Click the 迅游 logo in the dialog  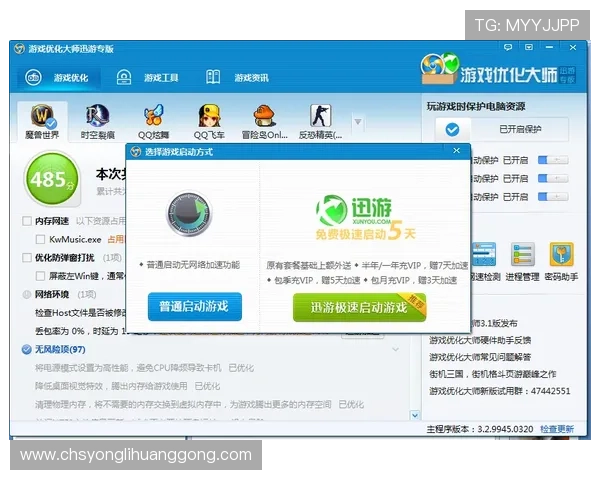tap(354, 210)
